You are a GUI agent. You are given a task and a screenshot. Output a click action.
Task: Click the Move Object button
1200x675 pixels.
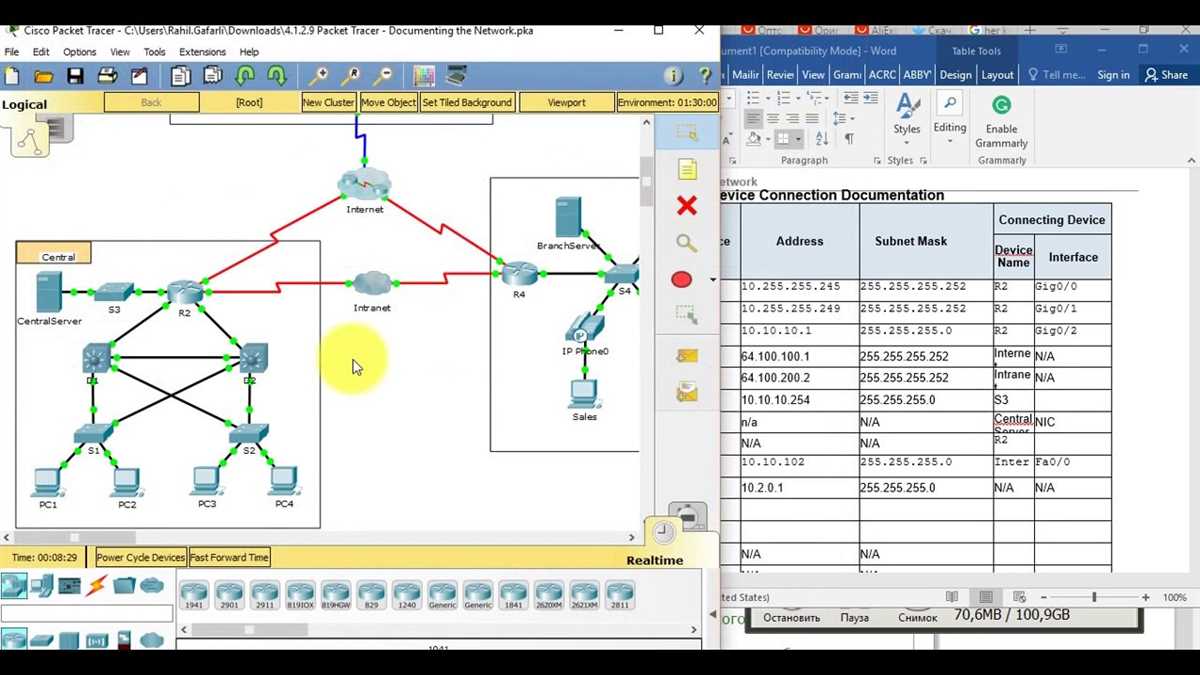[388, 102]
